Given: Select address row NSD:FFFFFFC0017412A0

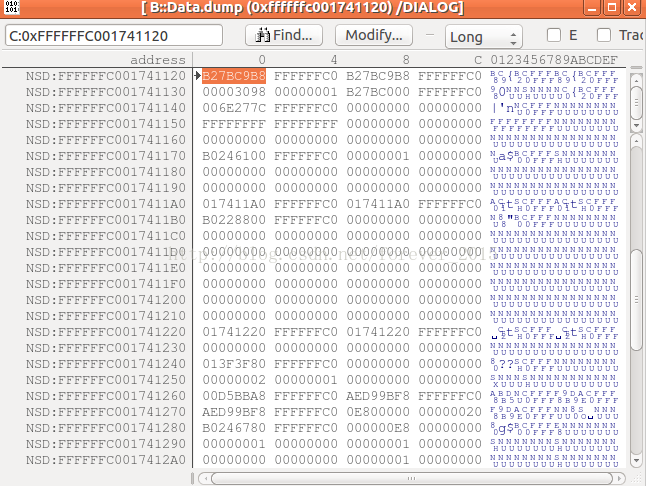Looking at the screenshot, I should 106,460.
